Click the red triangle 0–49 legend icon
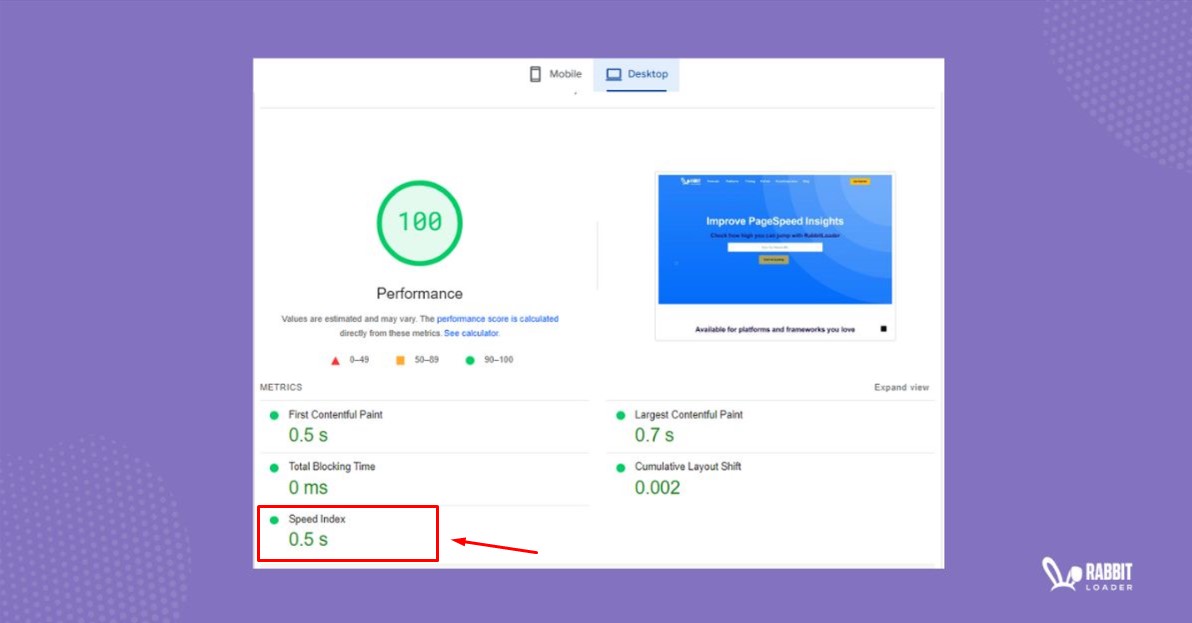The height and width of the screenshot is (623, 1192). pos(335,360)
